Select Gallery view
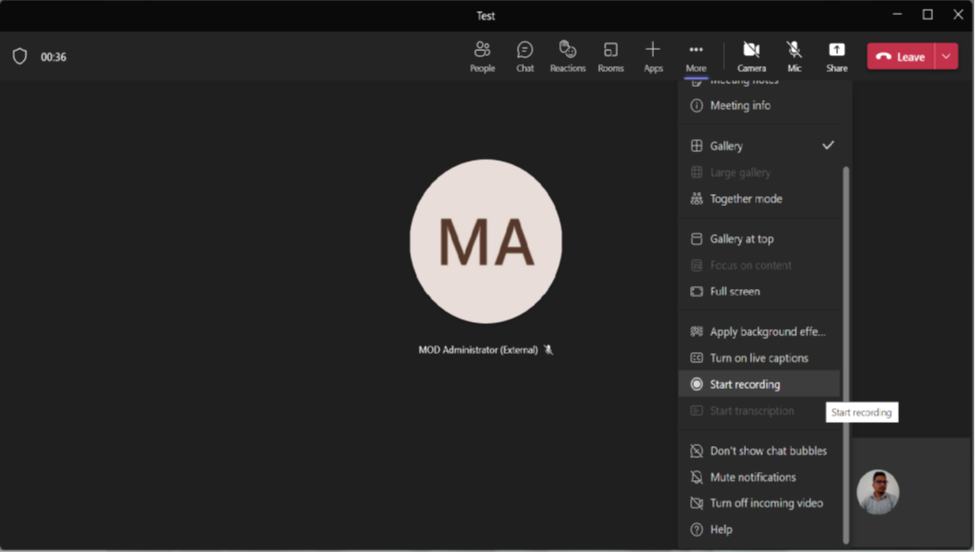 tap(759, 146)
